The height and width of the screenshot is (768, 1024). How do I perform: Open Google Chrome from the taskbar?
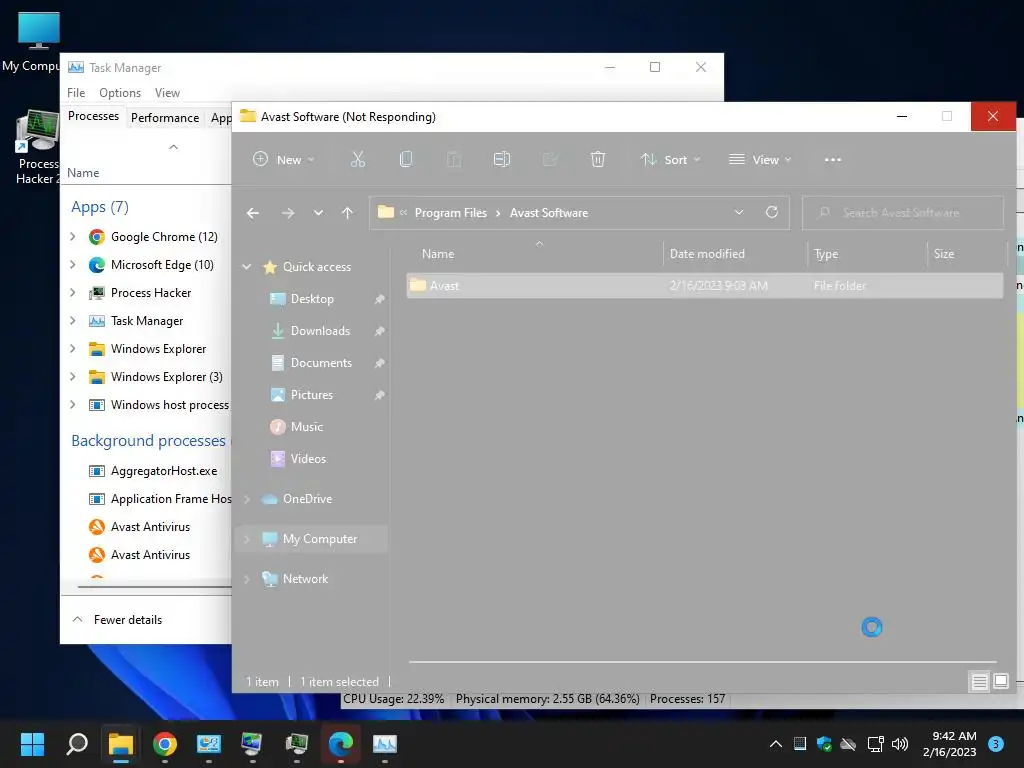click(165, 744)
